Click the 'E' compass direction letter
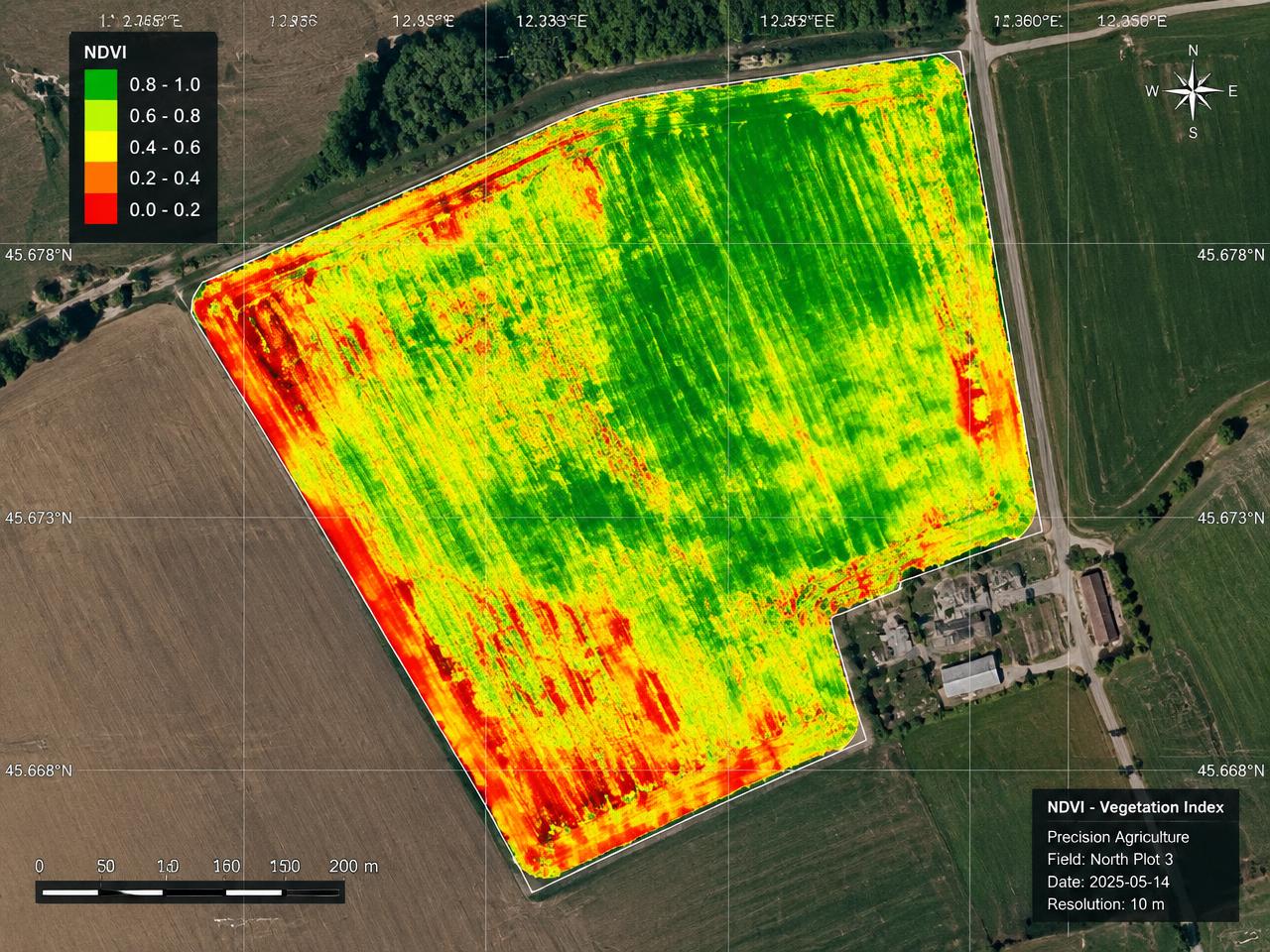The width and height of the screenshot is (1270, 952). point(1233,91)
